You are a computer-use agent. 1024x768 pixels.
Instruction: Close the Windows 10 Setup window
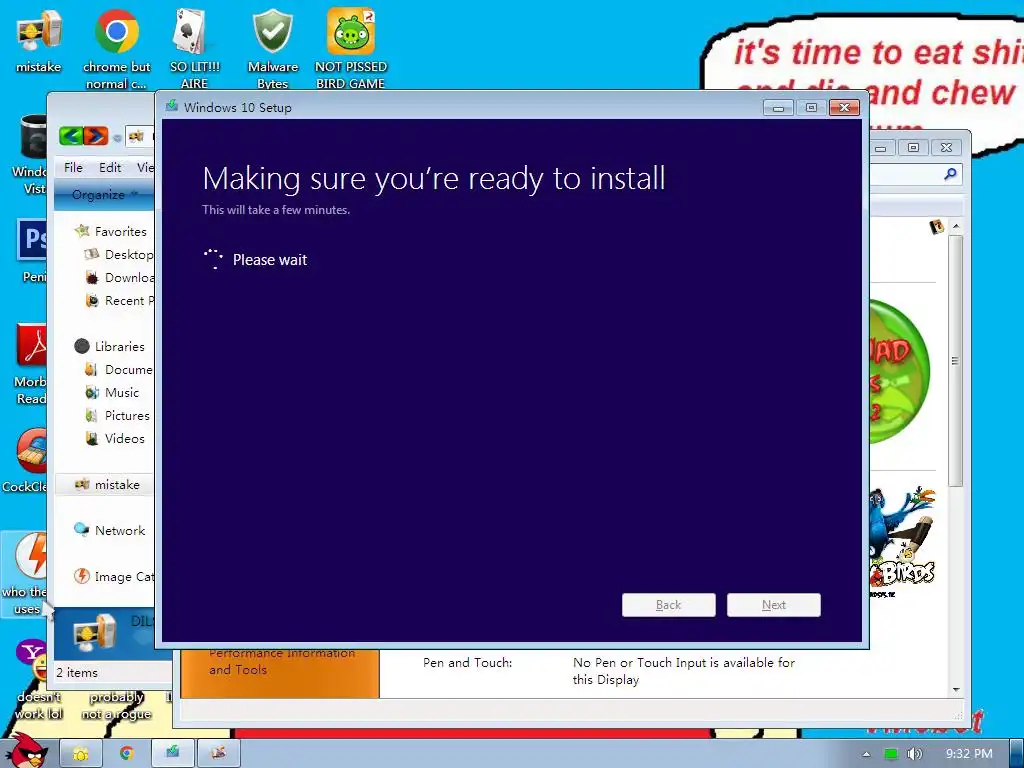pos(844,108)
